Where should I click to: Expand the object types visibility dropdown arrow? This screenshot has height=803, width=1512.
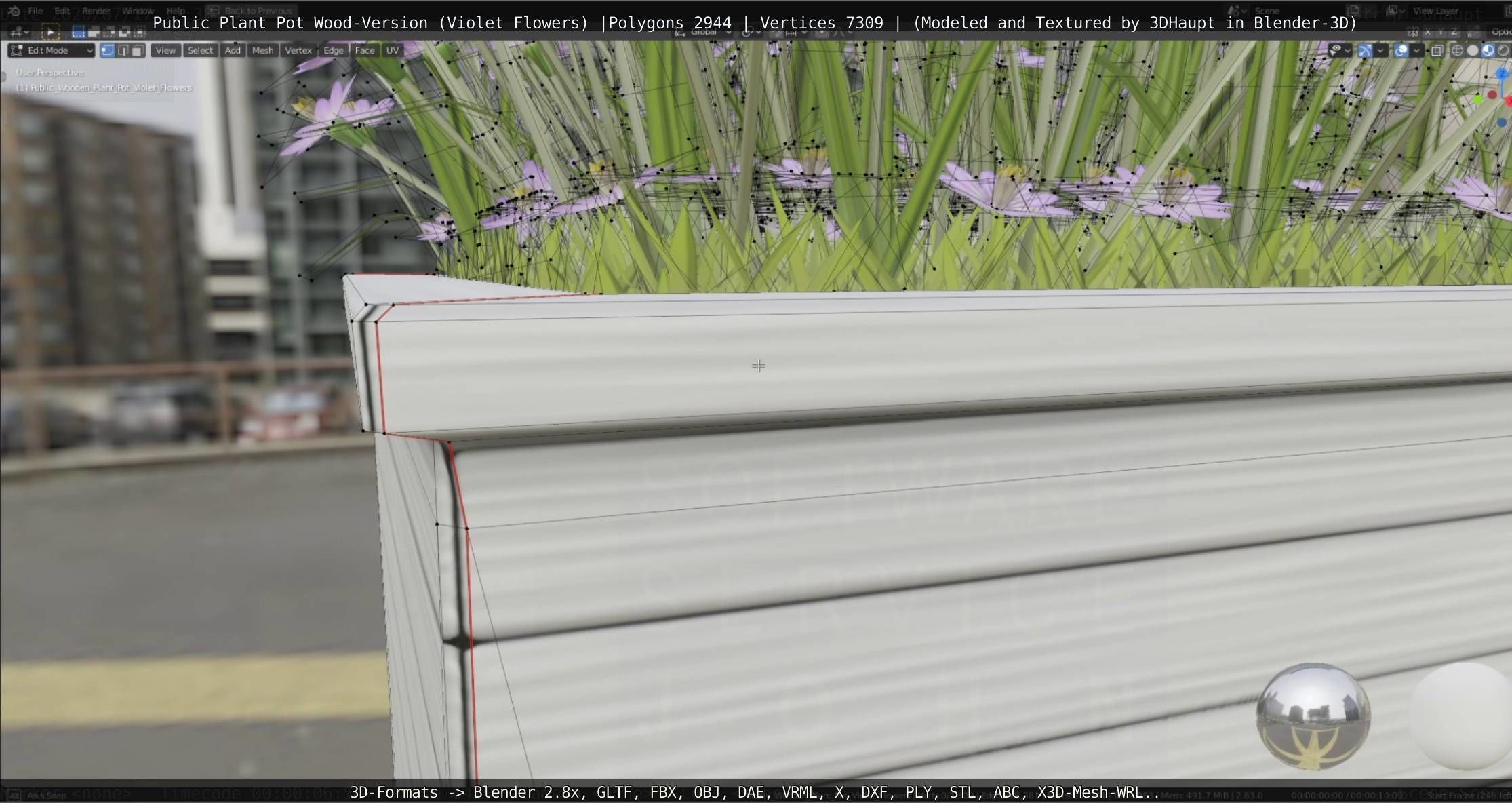click(x=1348, y=50)
